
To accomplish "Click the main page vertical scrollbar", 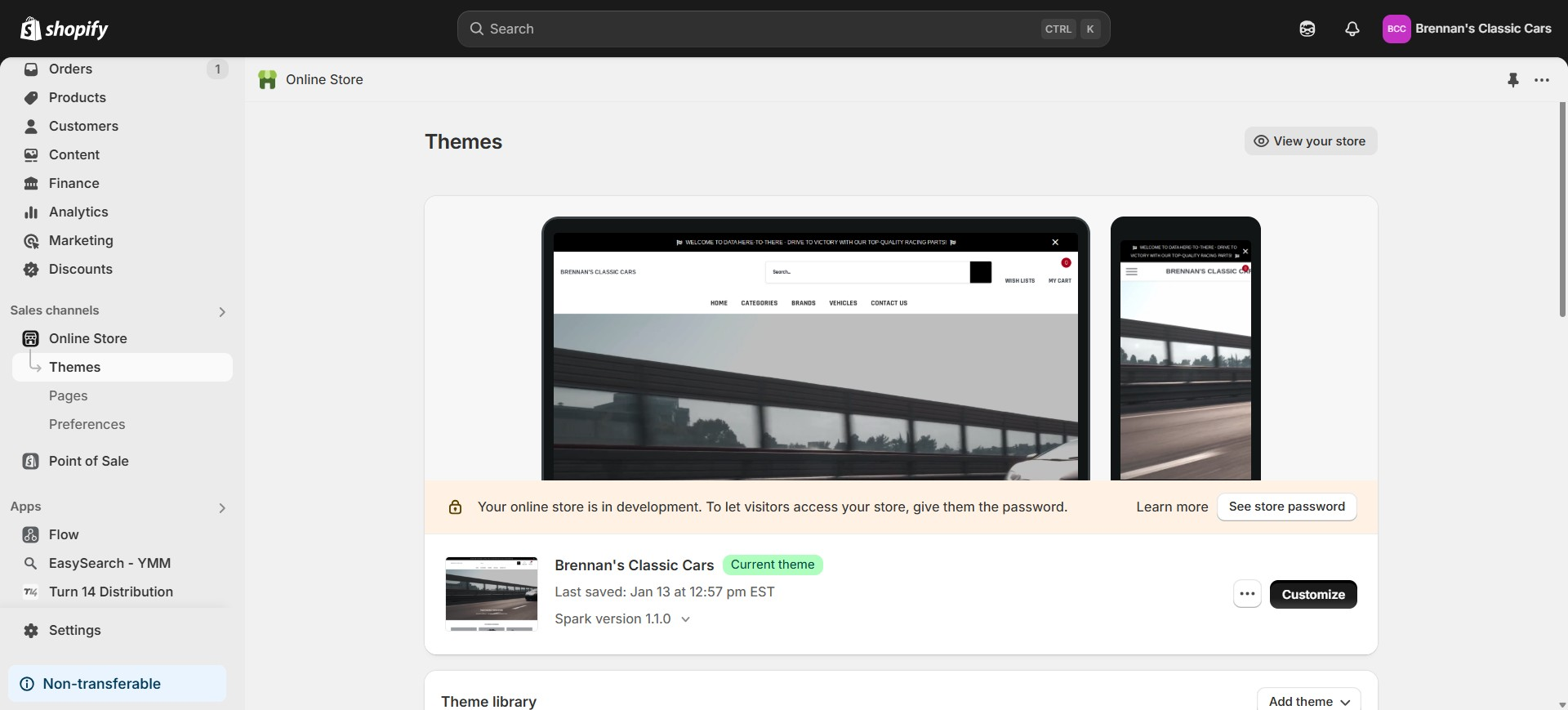I will click(x=1562, y=211).
